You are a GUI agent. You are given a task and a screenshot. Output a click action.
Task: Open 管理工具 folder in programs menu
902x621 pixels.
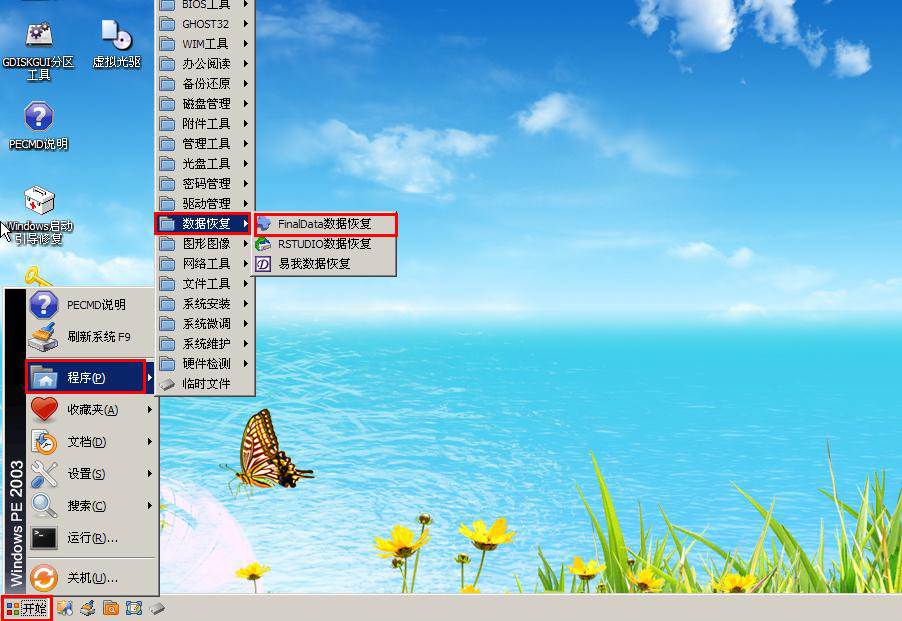205,144
